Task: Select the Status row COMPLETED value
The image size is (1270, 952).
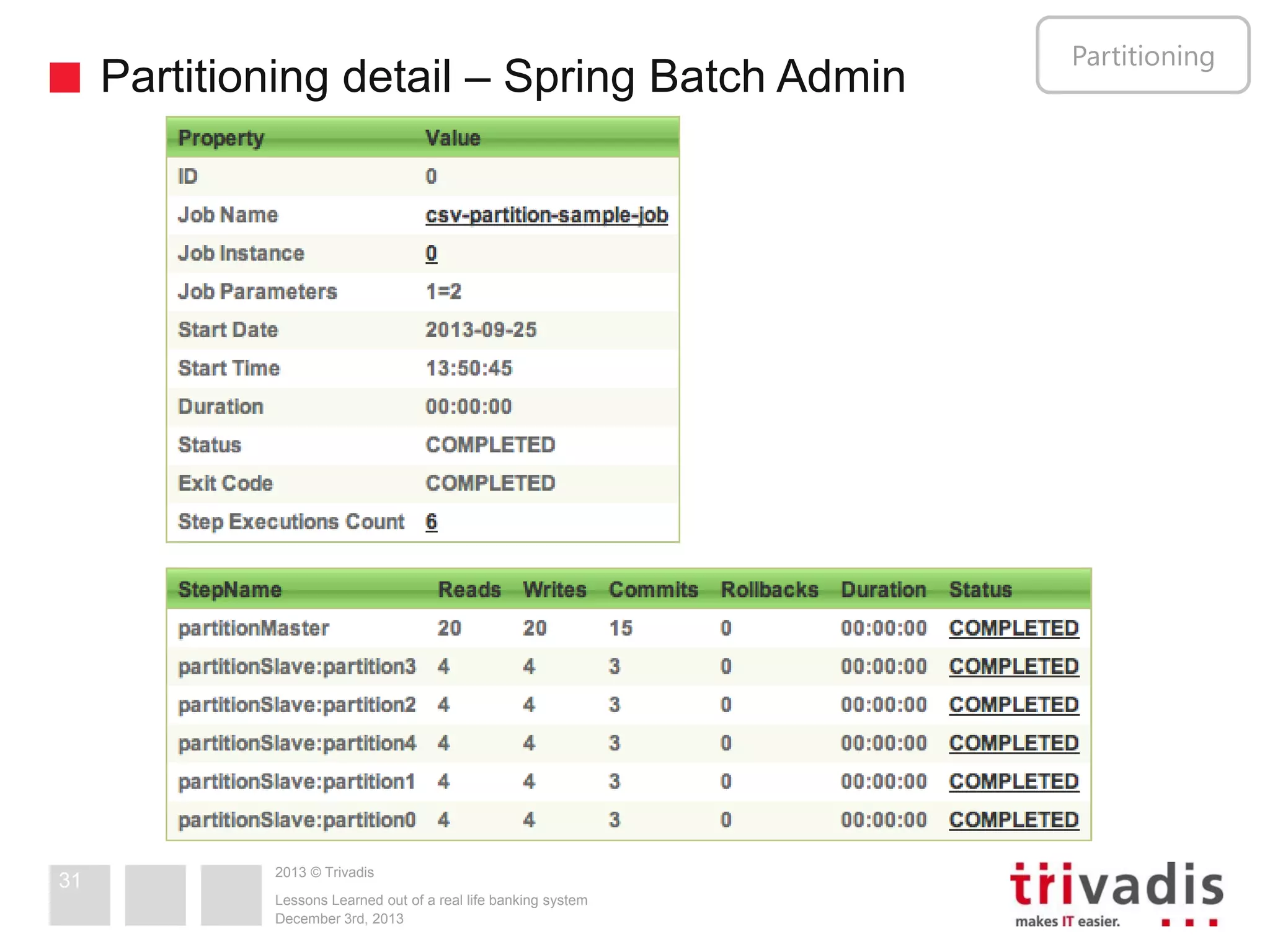Action: click(490, 445)
